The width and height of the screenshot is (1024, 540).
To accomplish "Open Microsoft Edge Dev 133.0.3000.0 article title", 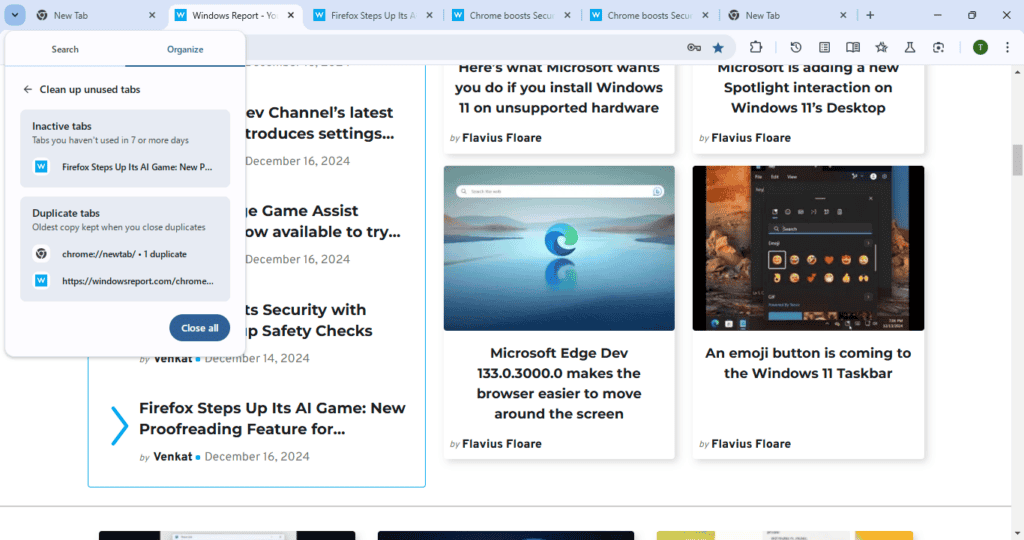I will pos(559,383).
